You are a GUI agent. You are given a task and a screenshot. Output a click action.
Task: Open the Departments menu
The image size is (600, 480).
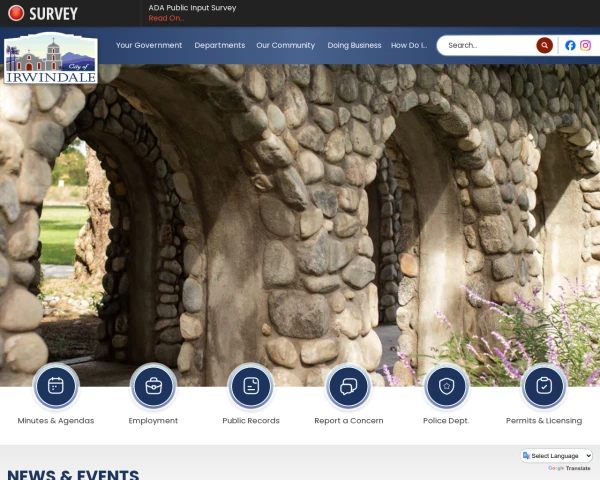pyautogui.click(x=220, y=45)
